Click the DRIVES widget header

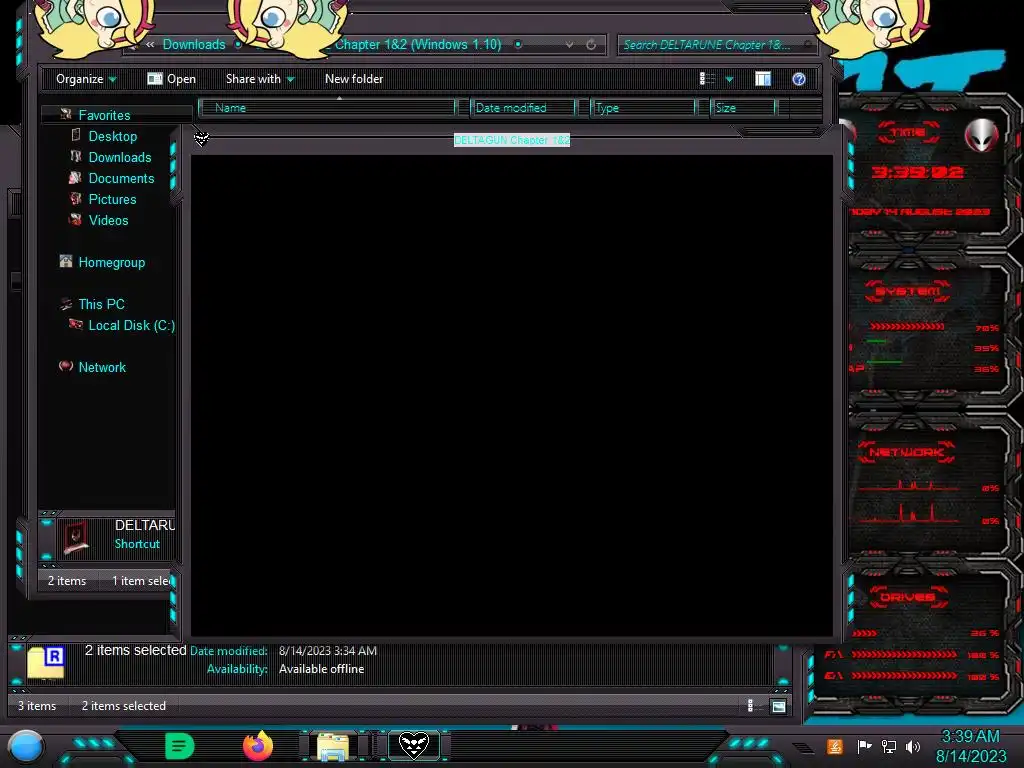pyautogui.click(x=908, y=597)
